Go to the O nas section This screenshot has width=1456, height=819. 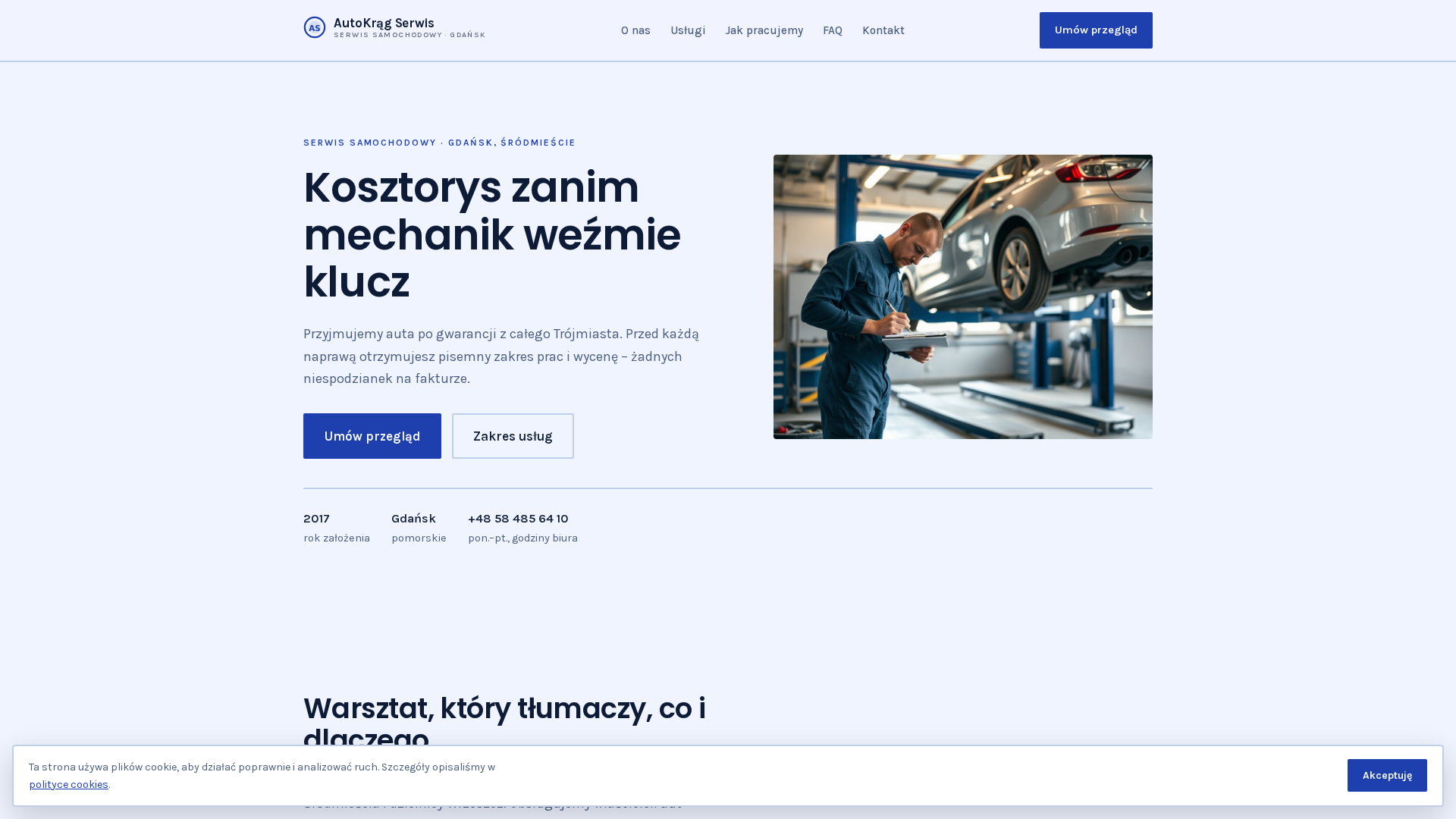click(x=635, y=30)
